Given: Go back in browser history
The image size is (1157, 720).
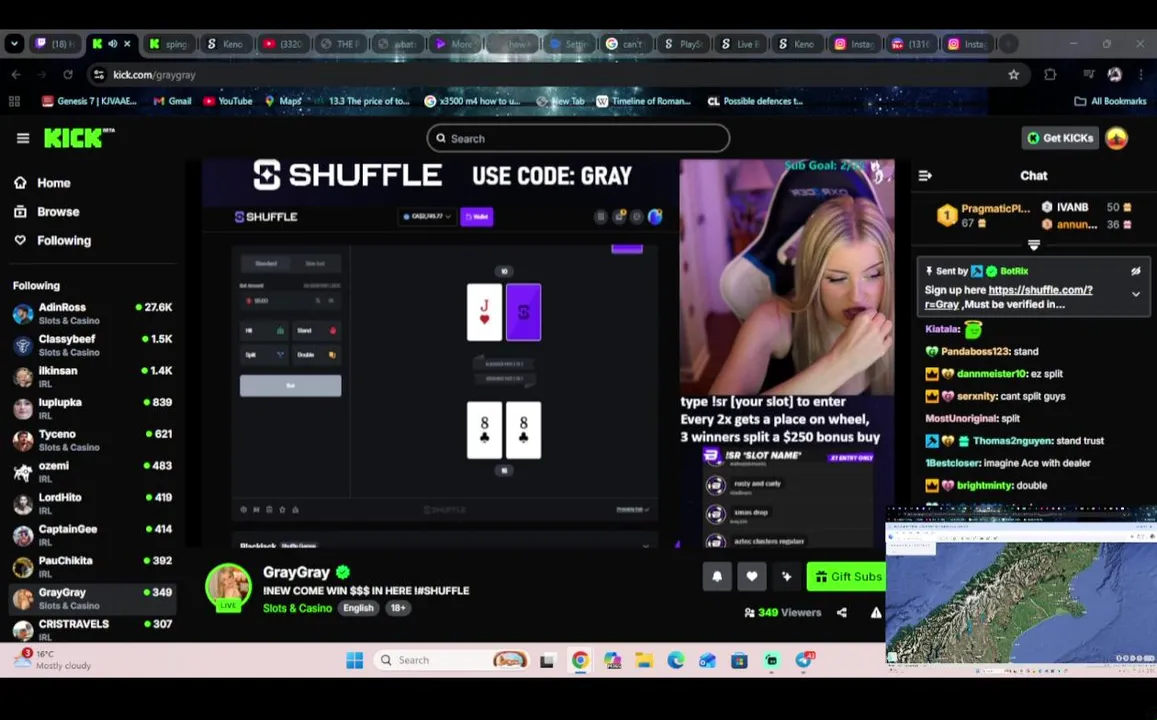Looking at the screenshot, I should (16, 75).
